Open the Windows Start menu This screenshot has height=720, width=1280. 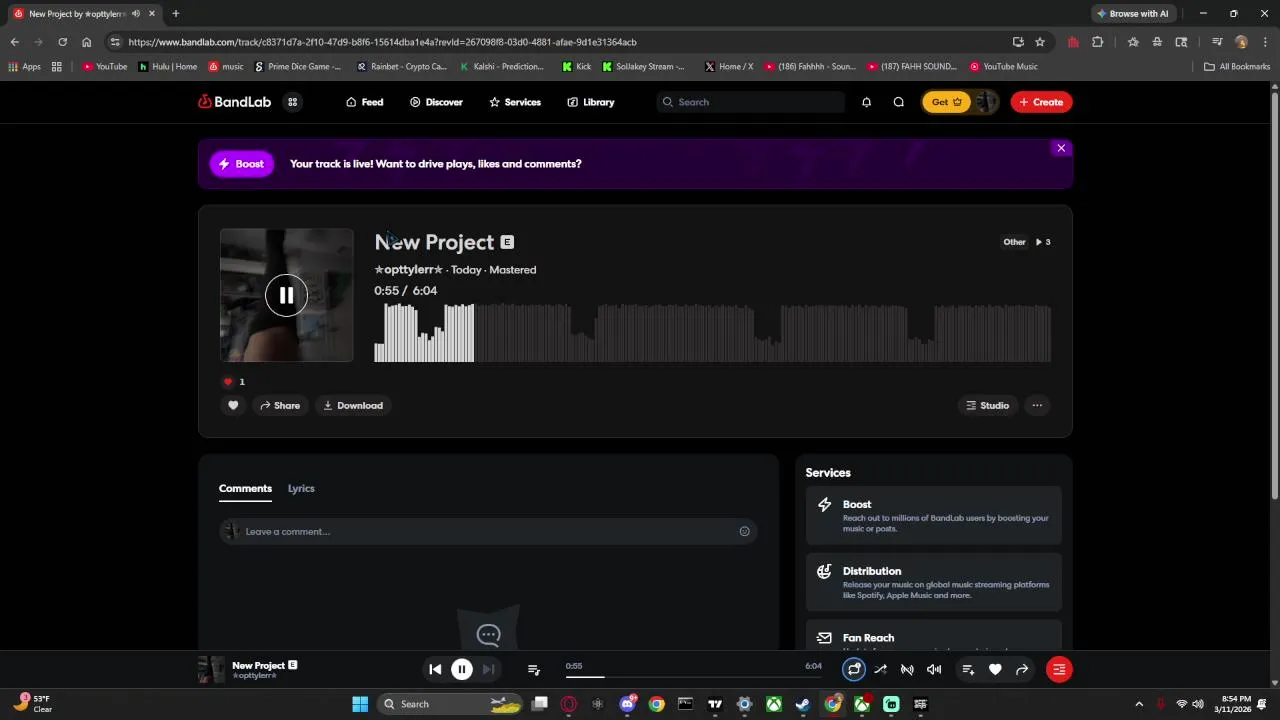click(360, 704)
